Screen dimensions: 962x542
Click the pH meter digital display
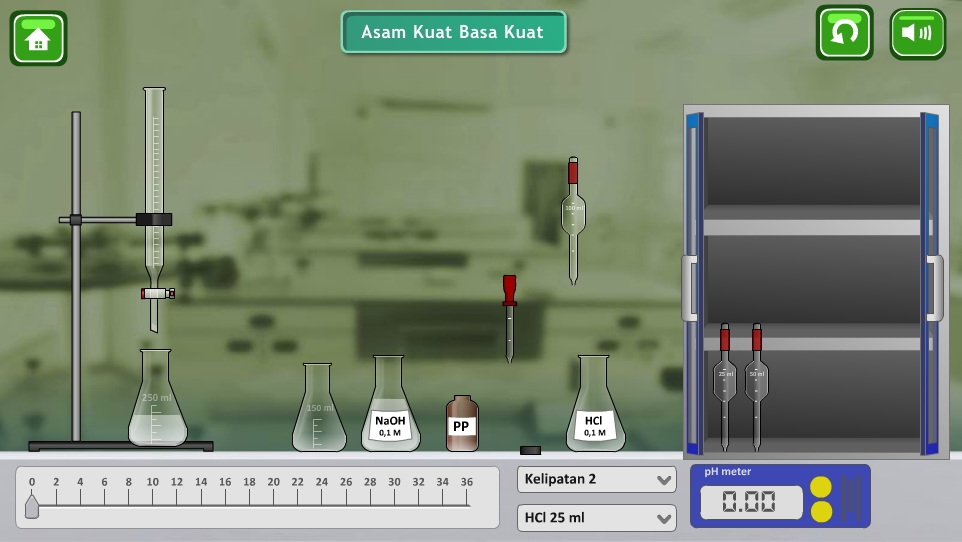click(x=751, y=502)
